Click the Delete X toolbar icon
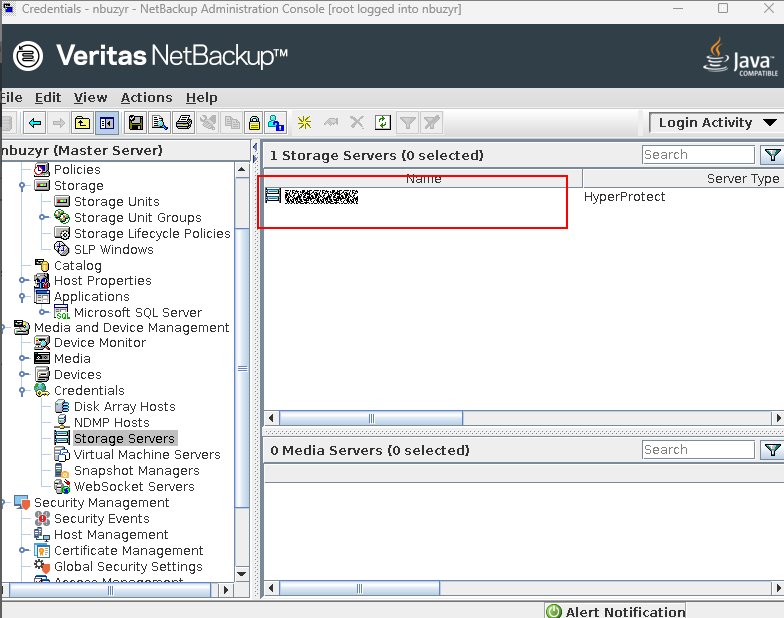The image size is (784, 618). tap(356, 122)
